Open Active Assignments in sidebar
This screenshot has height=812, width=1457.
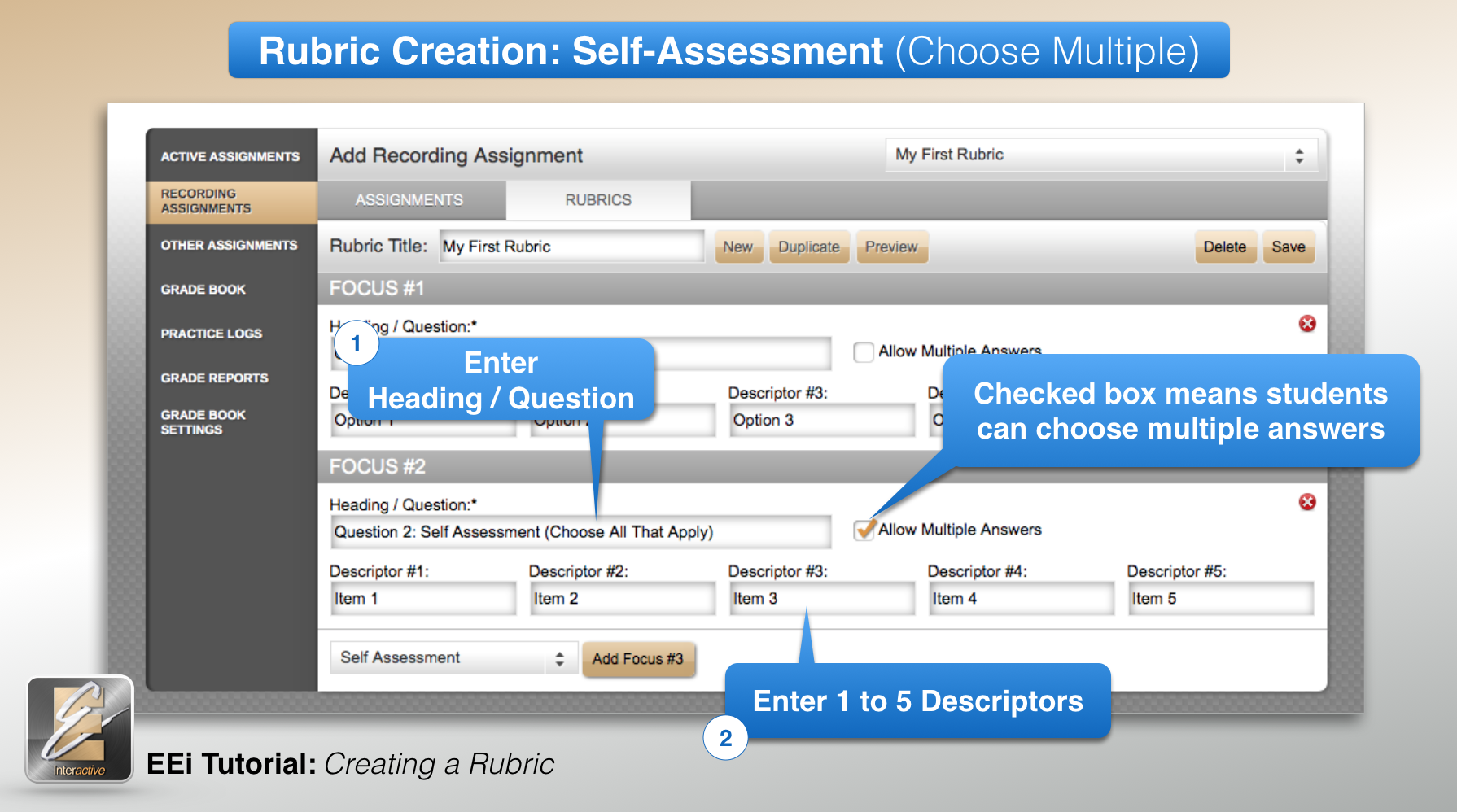[231, 156]
